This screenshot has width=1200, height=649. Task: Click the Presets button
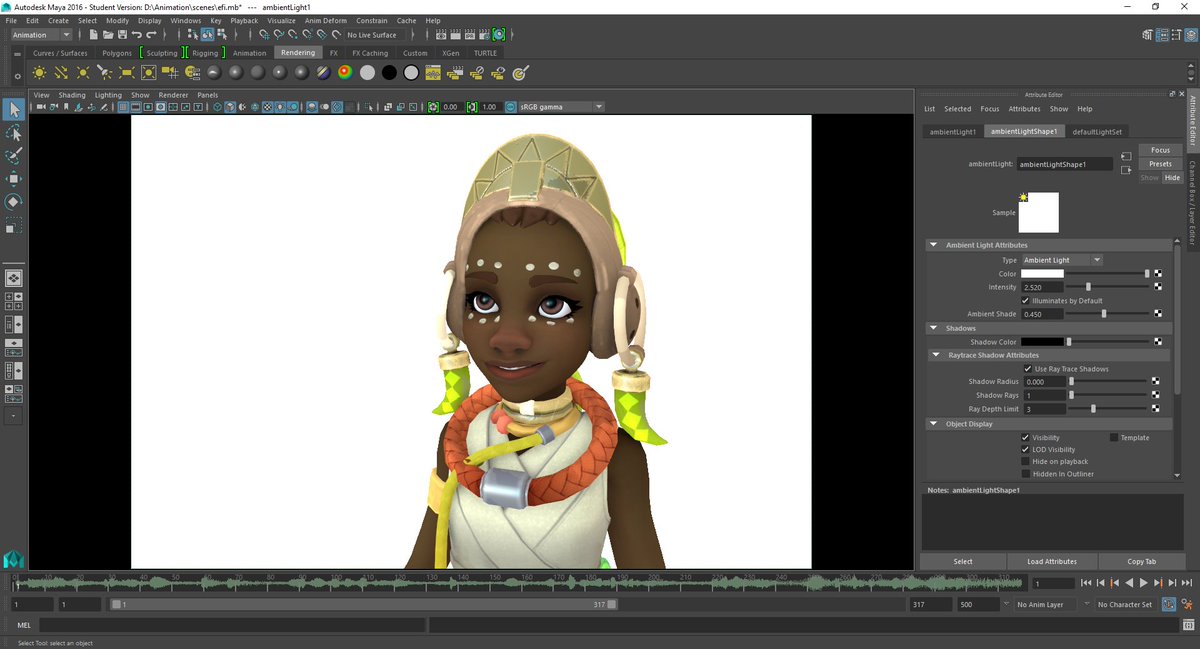point(1160,164)
